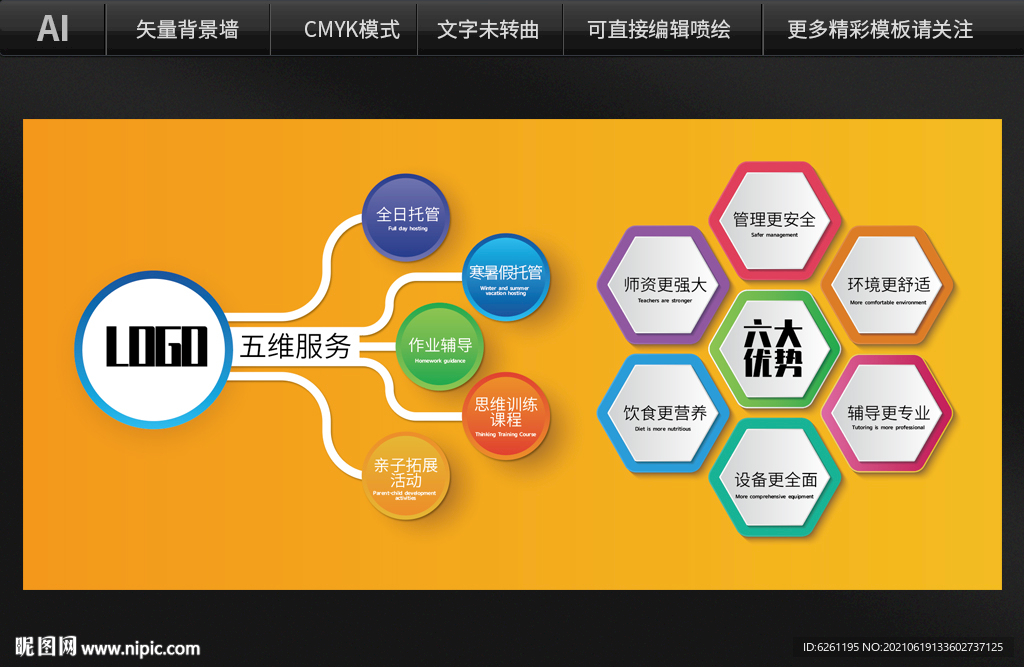
Task: Click the 环境更舒适 hexagon
Action: tap(888, 285)
